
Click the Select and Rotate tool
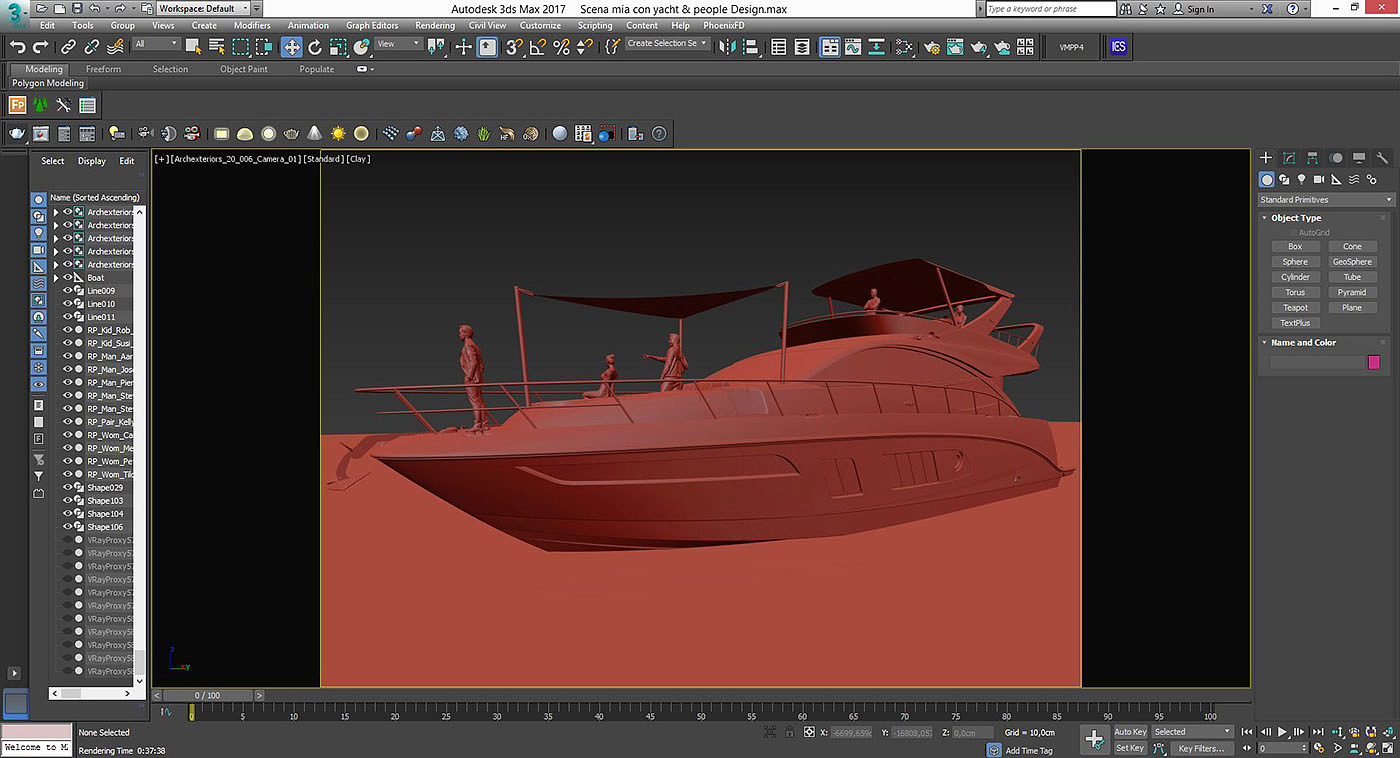coord(315,47)
